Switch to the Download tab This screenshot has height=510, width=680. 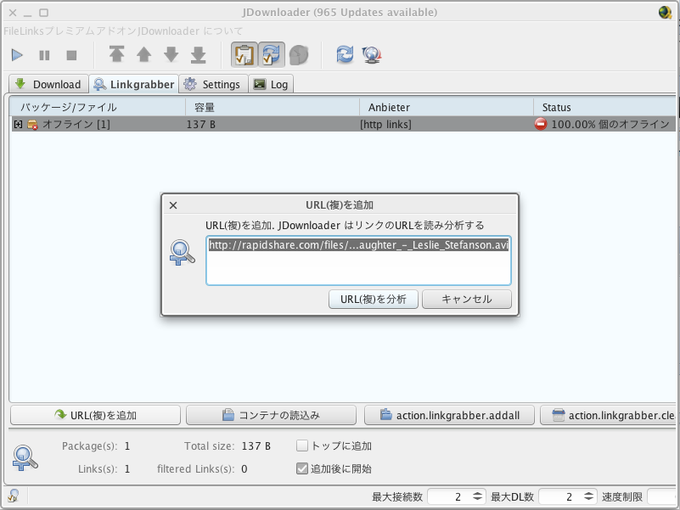click(49, 84)
